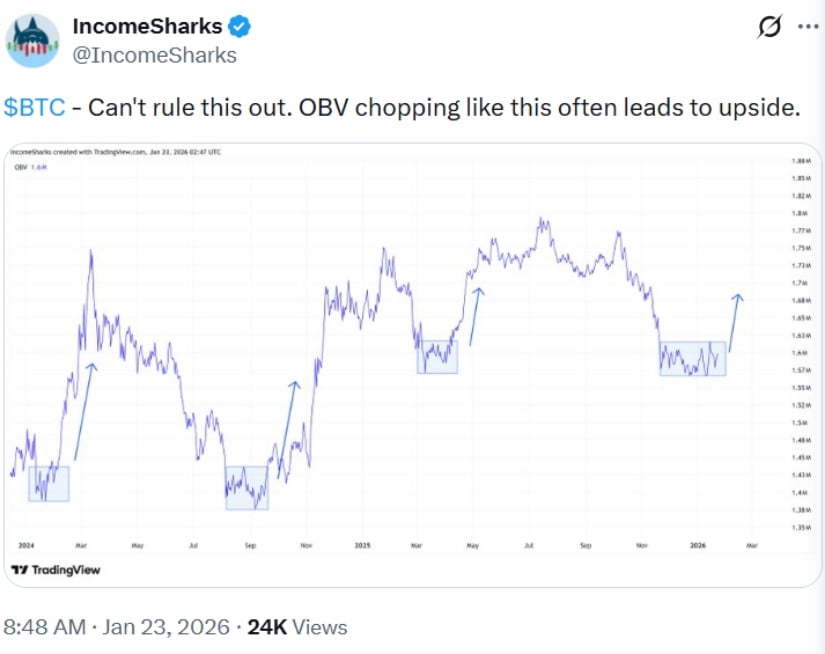The image size is (825, 654).
Task: Open the three-dot more options menu
Action: point(807,27)
